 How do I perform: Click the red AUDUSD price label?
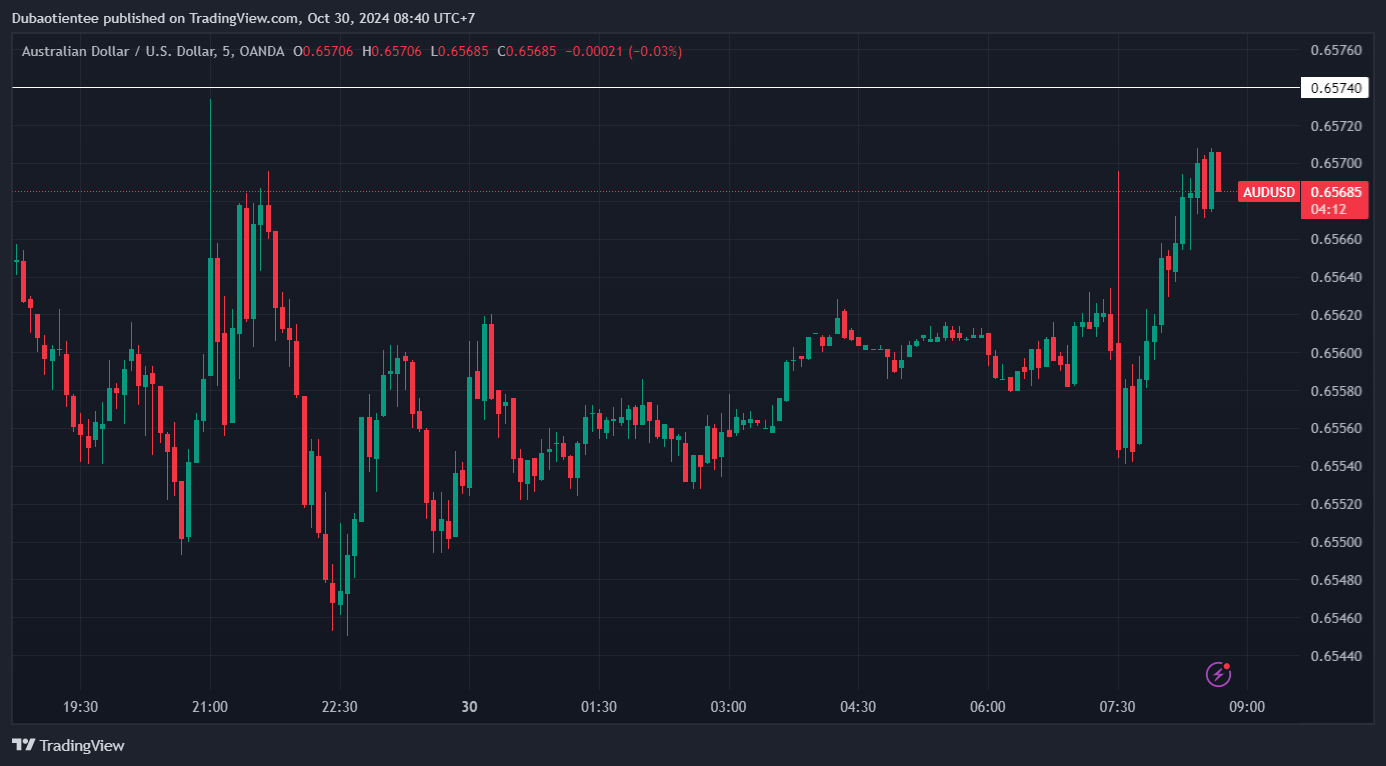[x=1269, y=192]
